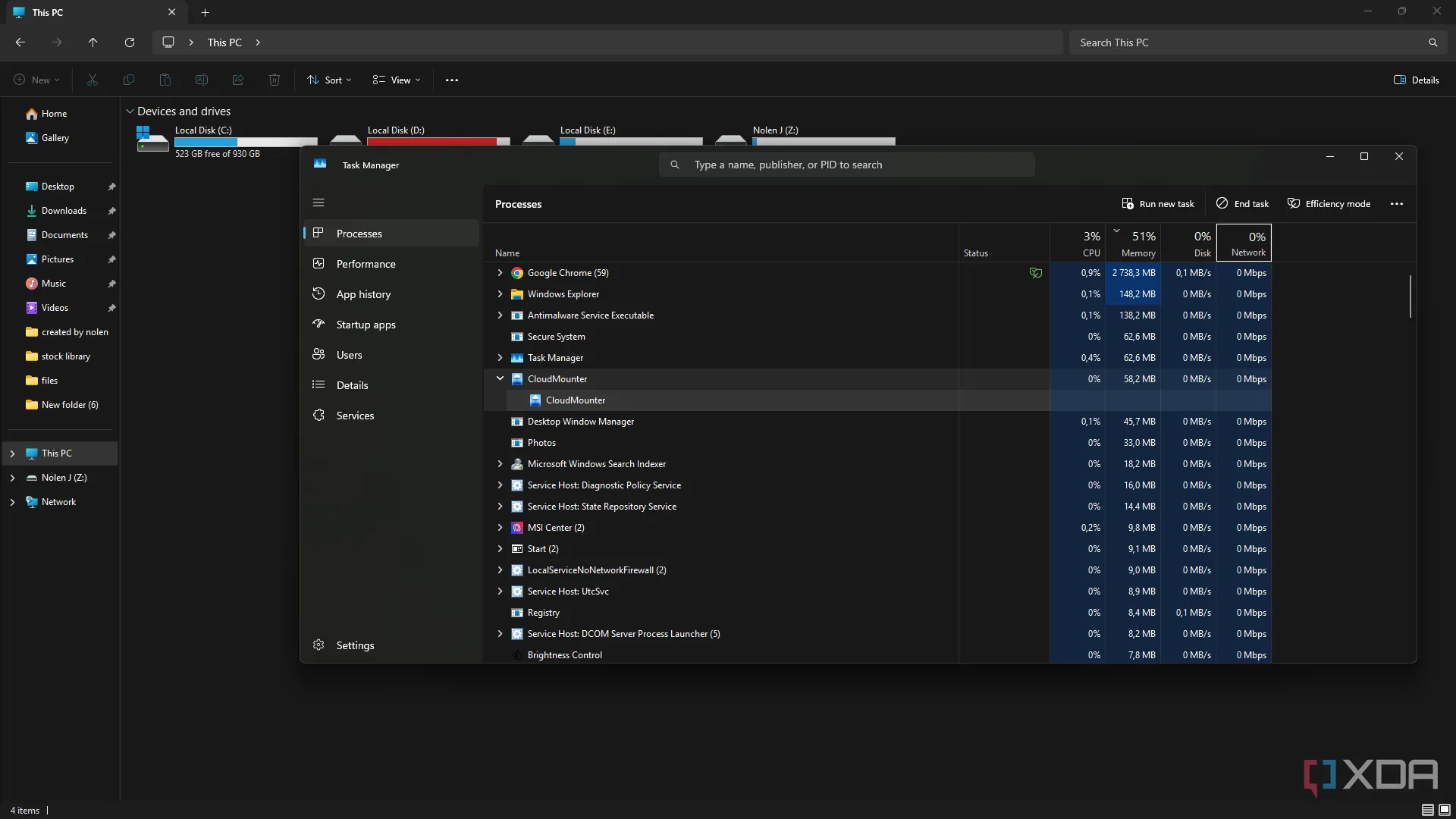
Task: Toggle Efficiency mode for selected process
Action: [x=1329, y=204]
